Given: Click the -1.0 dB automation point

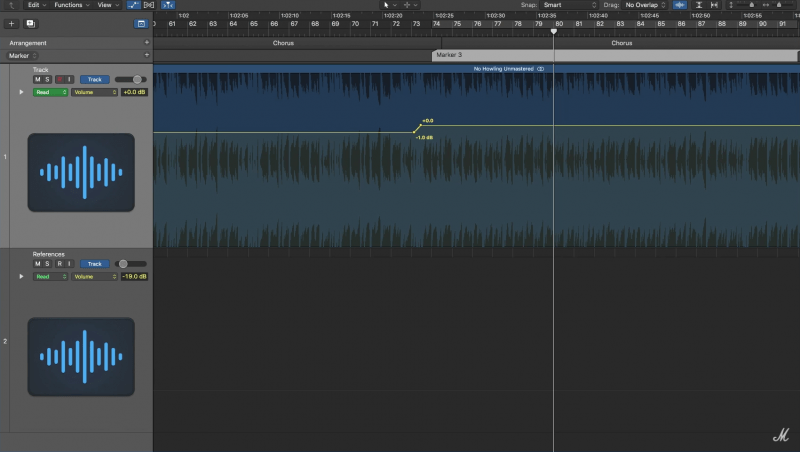Looking at the screenshot, I should tap(414, 132).
